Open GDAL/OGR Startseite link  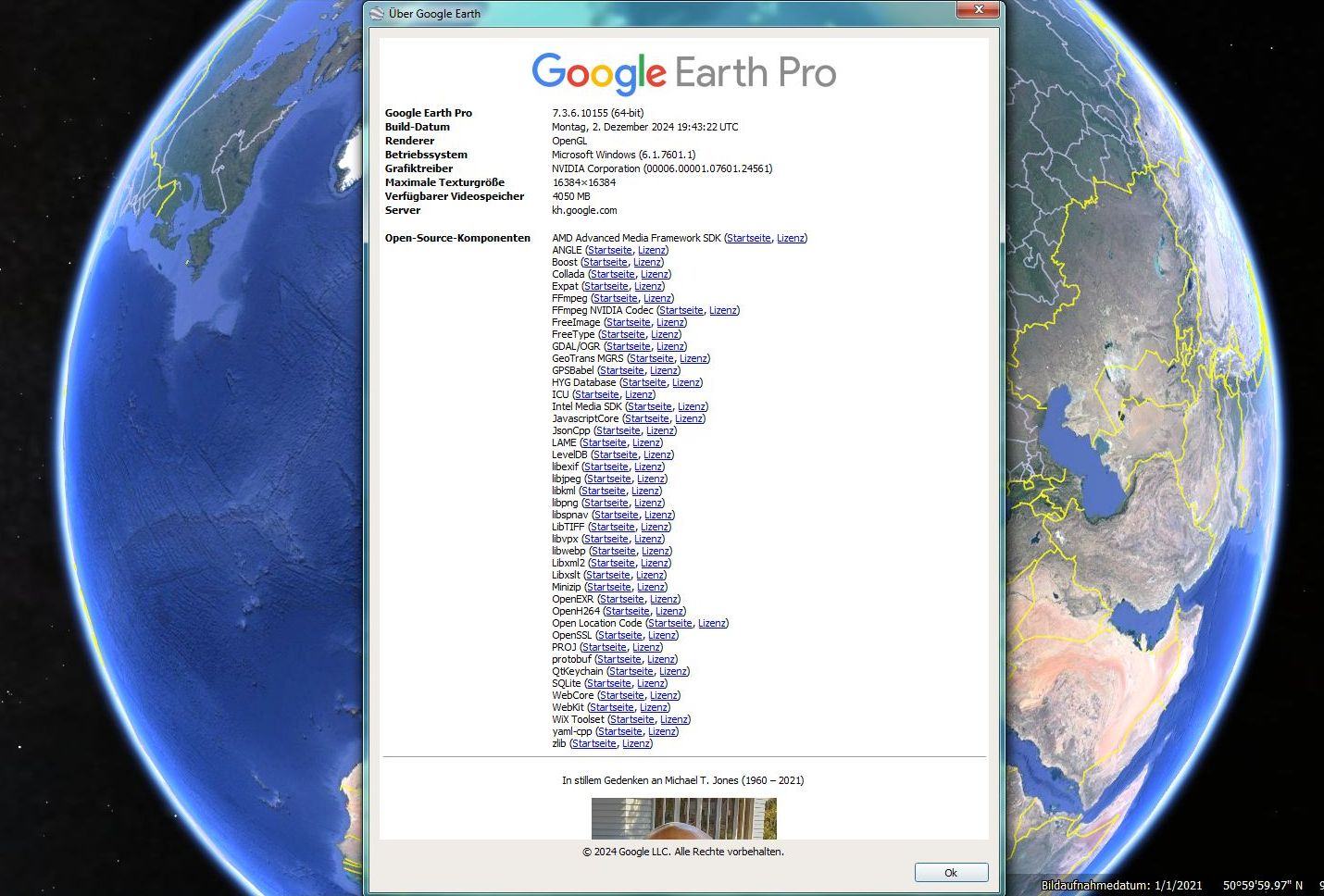click(629, 346)
